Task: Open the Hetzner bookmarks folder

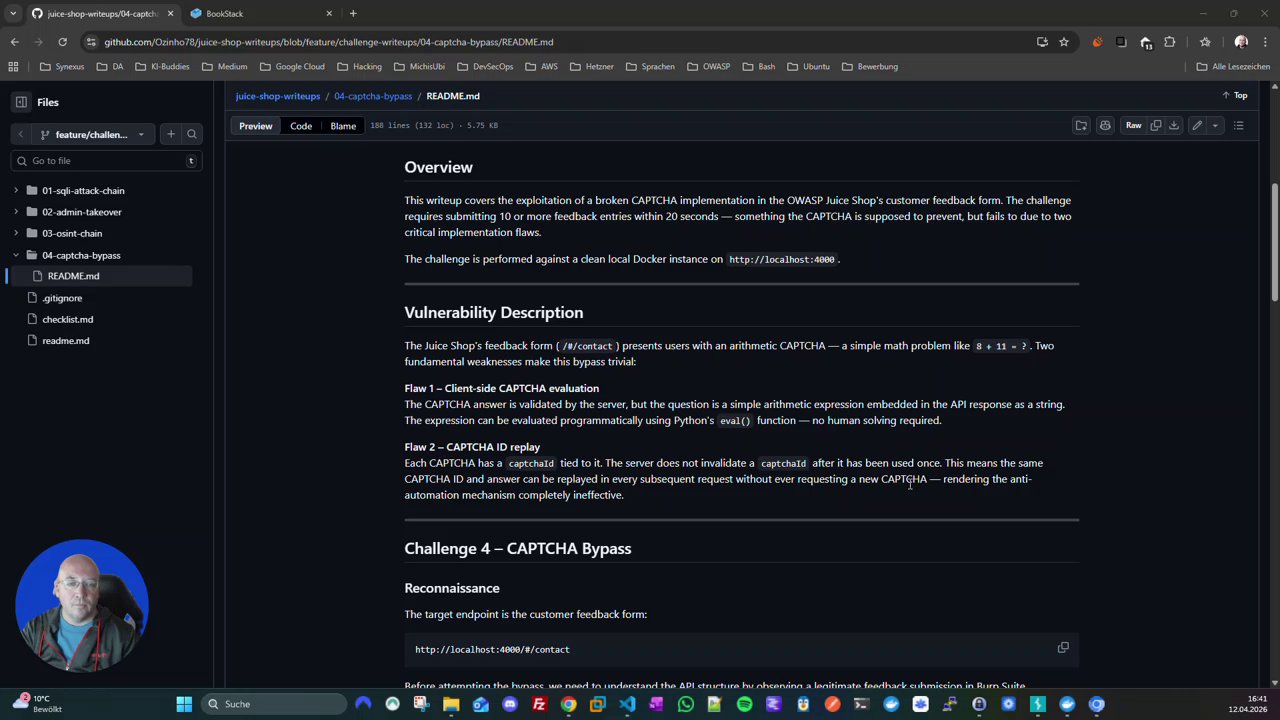Action: [591, 66]
